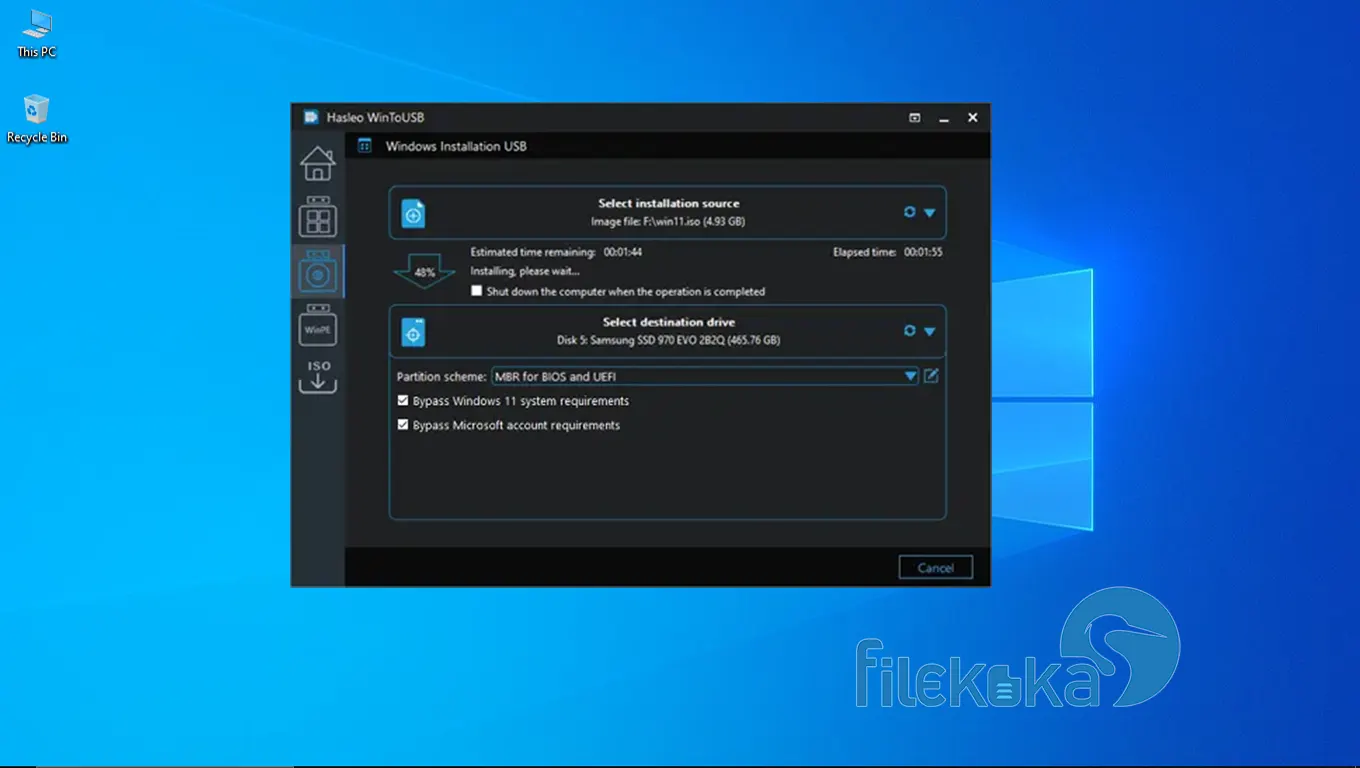This screenshot has width=1360, height=768.
Task: Open the title bar menu icon
Action: pyautogui.click(x=914, y=117)
